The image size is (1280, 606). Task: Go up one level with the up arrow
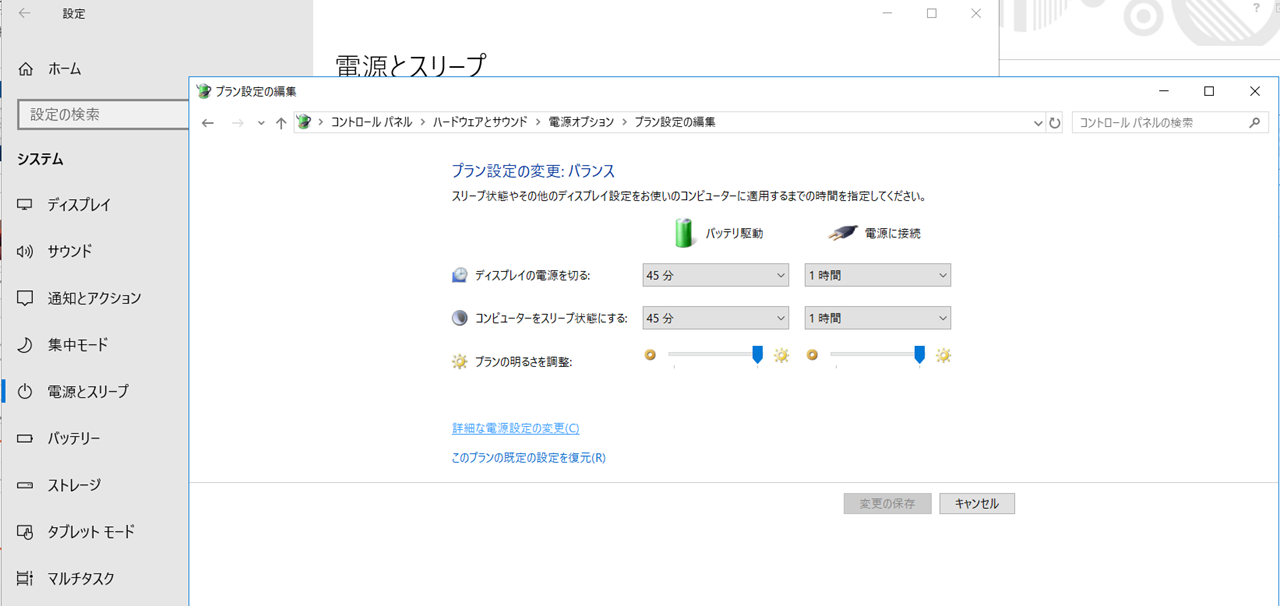(281, 123)
